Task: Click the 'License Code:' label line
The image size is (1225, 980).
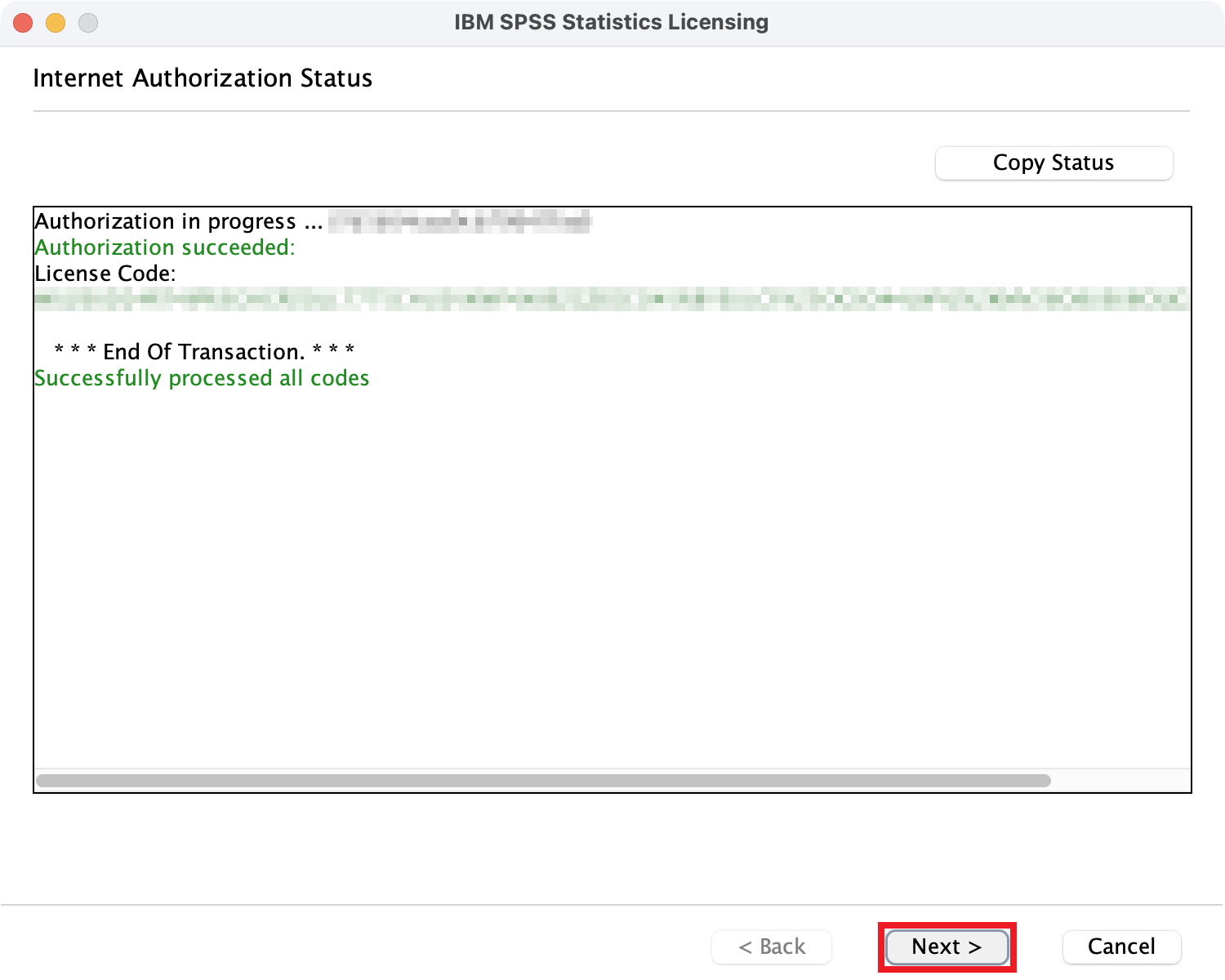Action: (105, 274)
